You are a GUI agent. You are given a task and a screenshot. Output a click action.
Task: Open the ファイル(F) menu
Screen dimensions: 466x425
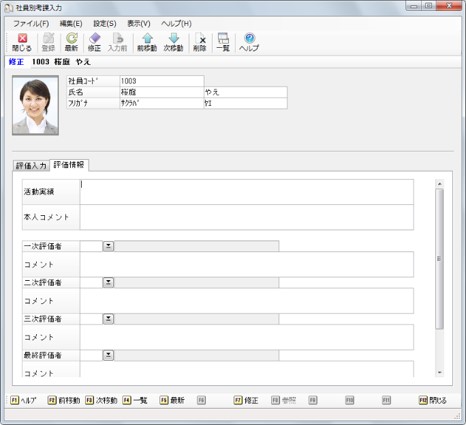click(x=31, y=24)
